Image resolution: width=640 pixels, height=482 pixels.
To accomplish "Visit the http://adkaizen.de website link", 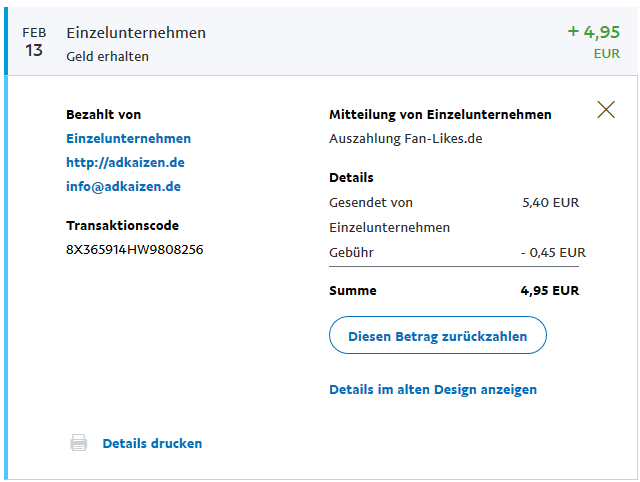I will tap(125, 162).
